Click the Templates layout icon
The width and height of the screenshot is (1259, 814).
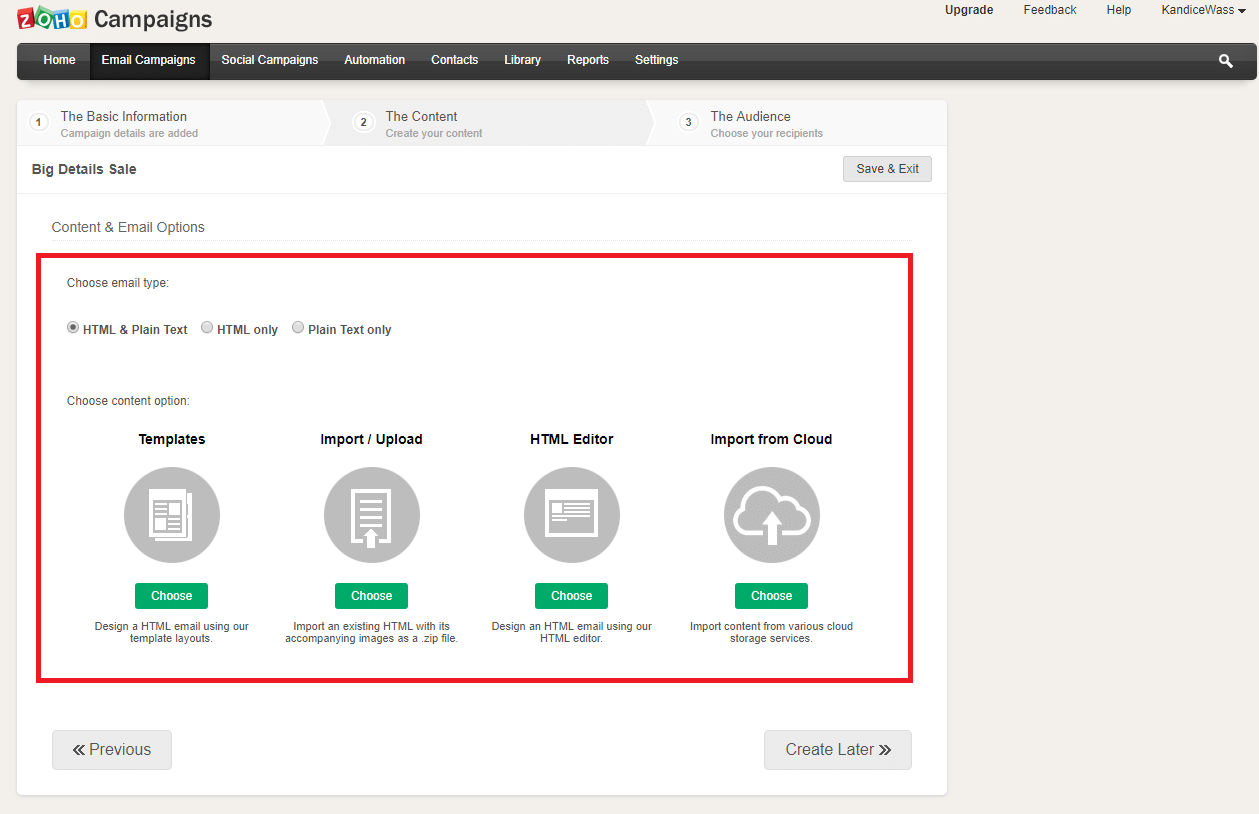tap(172, 515)
